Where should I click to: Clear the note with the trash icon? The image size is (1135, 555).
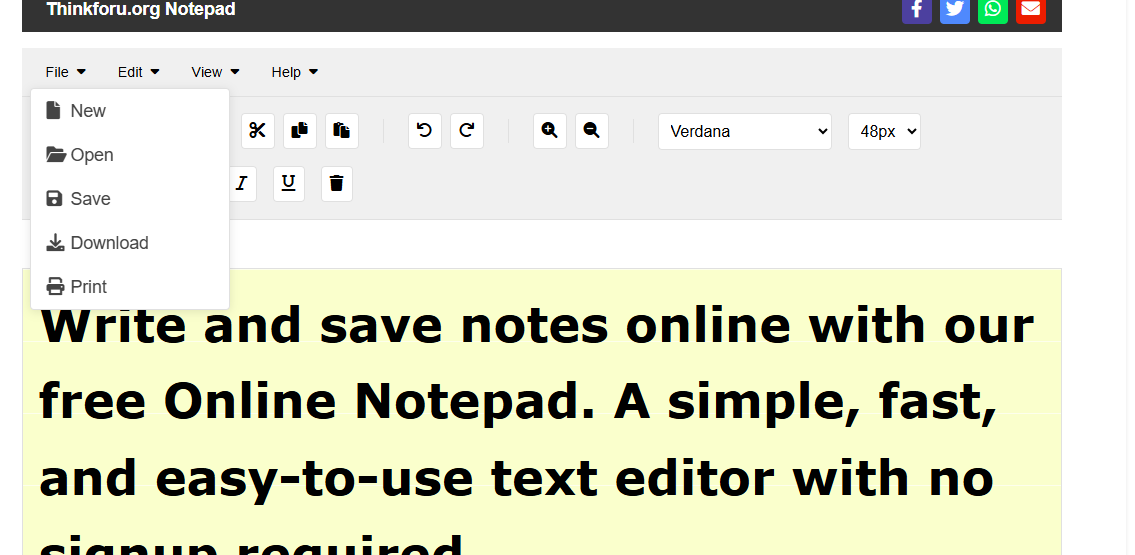pyautogui.click(x=337, y=184)
